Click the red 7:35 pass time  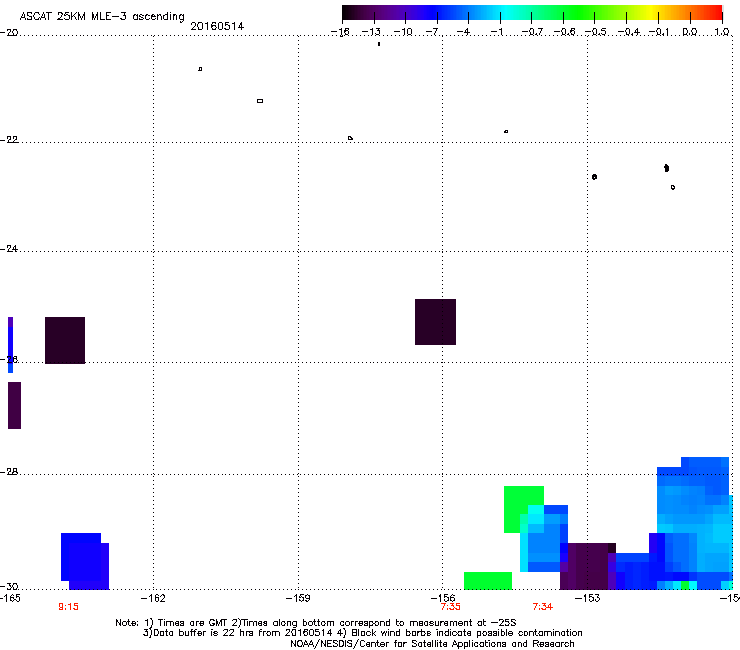coord(450,607)
